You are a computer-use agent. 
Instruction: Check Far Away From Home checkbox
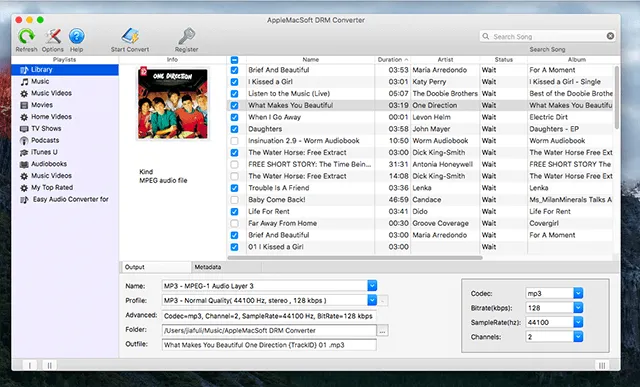[234, 223]
